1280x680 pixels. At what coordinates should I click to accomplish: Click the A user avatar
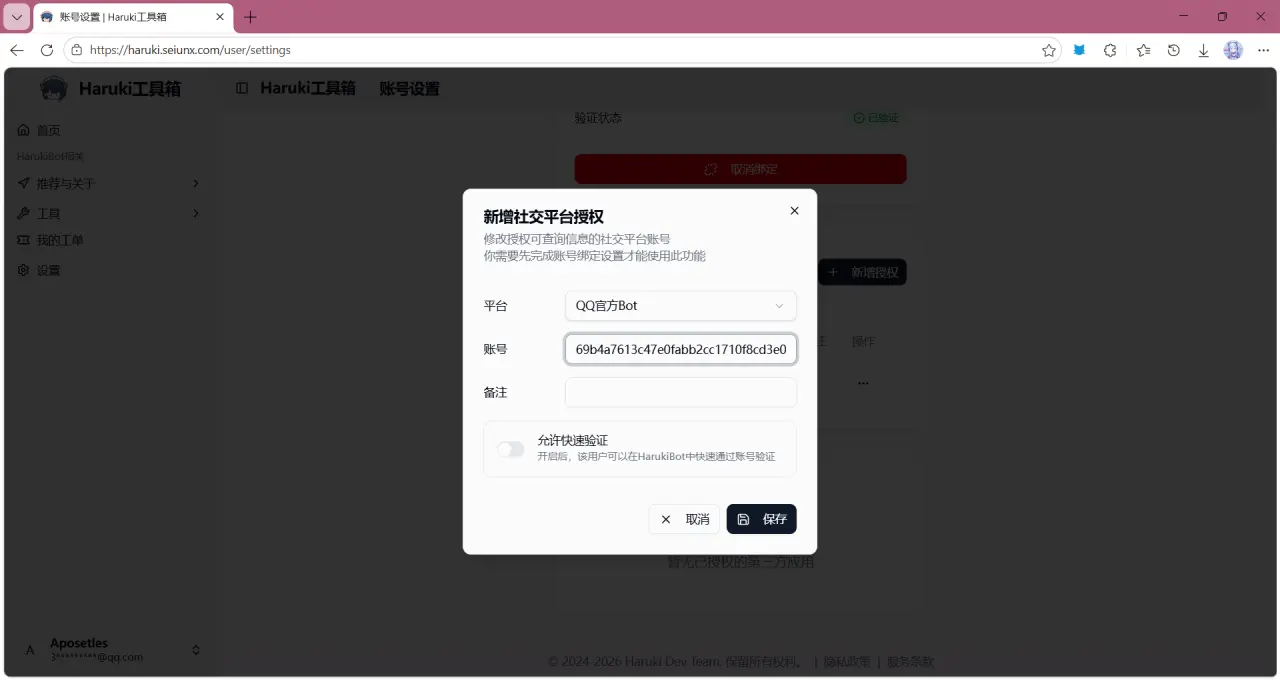coord(30,650)
